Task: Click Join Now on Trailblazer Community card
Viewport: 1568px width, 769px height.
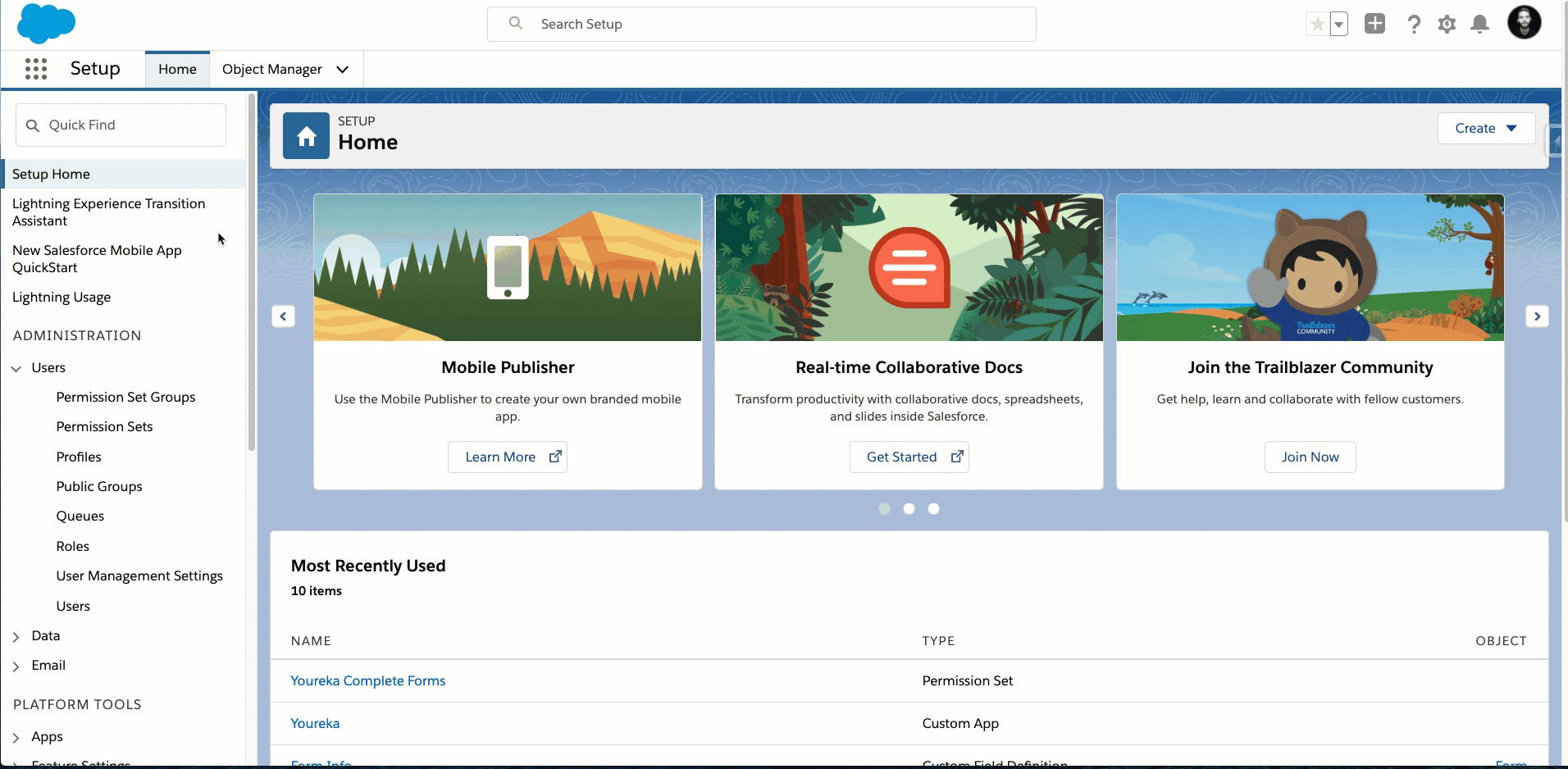Action: click(x=1310, y=457)
